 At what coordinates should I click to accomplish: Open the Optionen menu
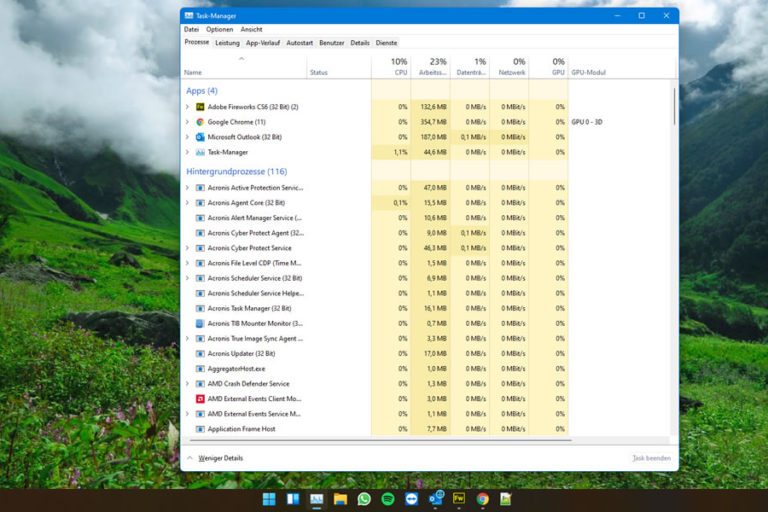pos(219,30)
